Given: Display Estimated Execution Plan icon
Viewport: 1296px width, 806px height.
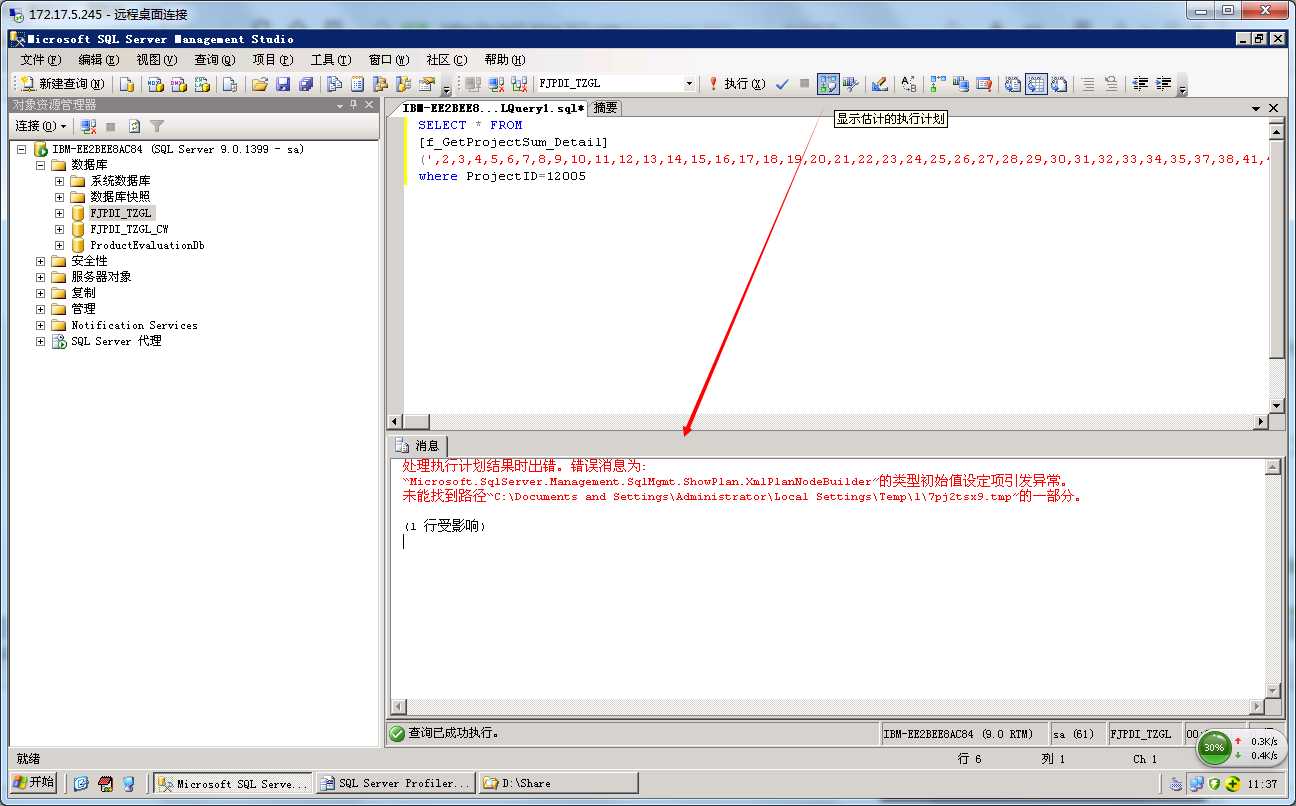Looking at the screenshot, I should click(x=828, y=84).
